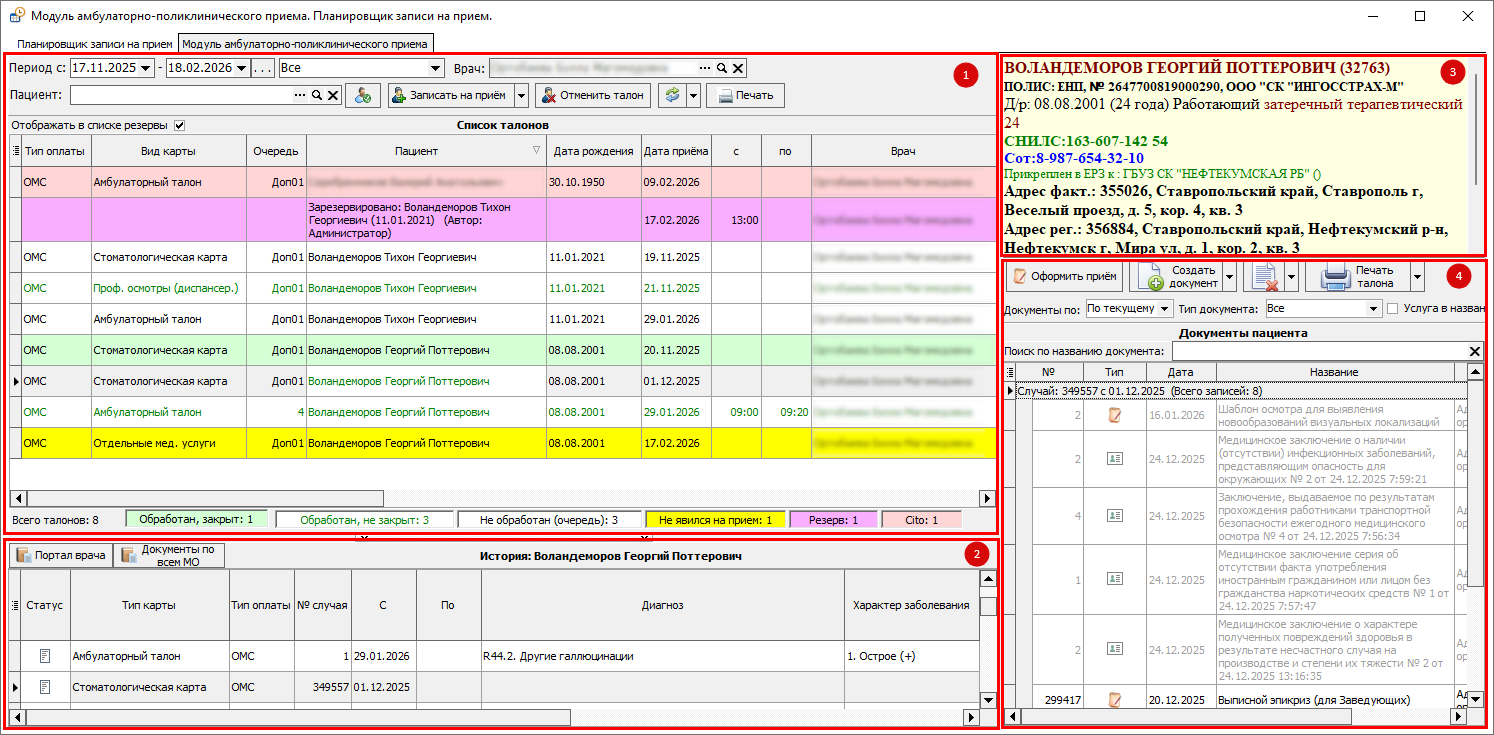Open the period start date dropdown
This screenshot has height=735, width=1494.
point(147,68)
